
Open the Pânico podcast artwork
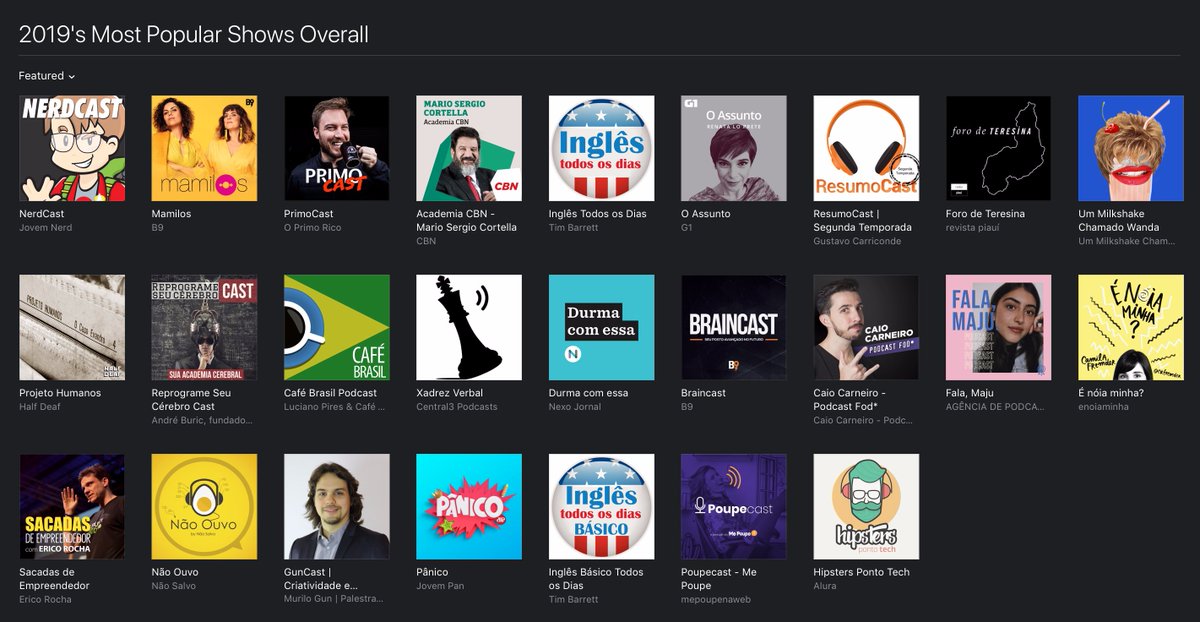click(x=469, y=507)
